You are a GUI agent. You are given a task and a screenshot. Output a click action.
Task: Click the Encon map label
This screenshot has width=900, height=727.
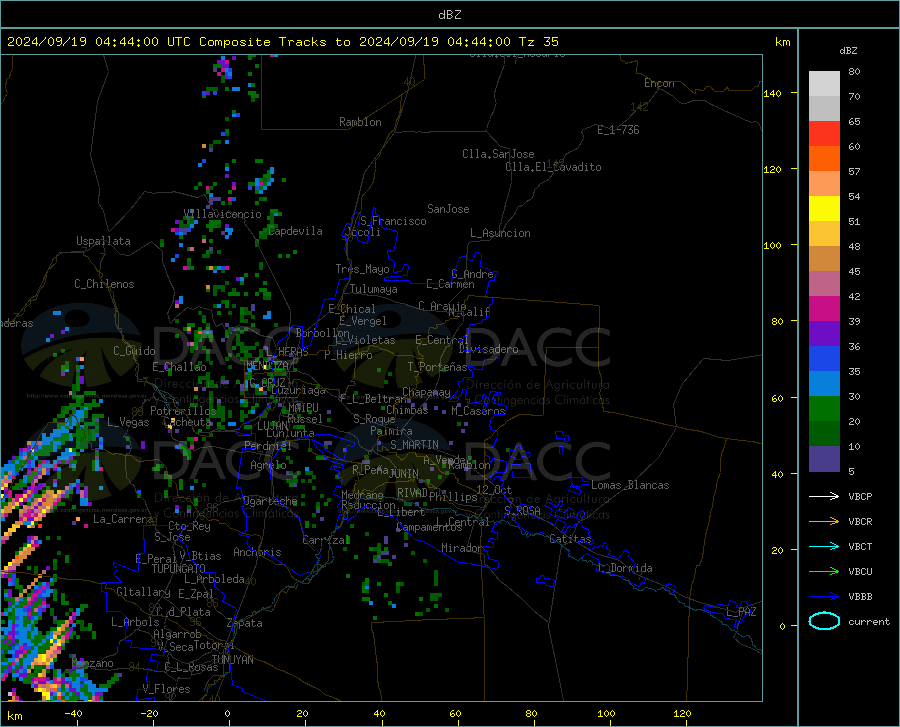click(x=659, y=83)
